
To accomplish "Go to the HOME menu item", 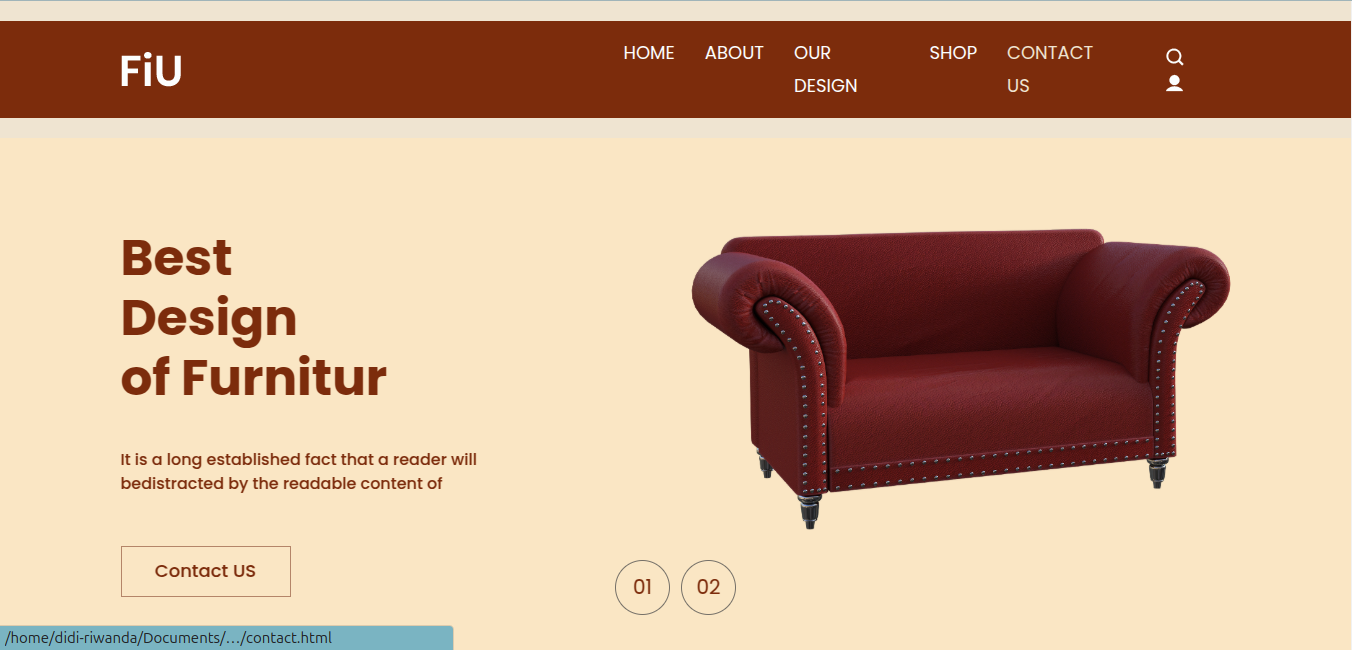I will [x=649, y=53].
